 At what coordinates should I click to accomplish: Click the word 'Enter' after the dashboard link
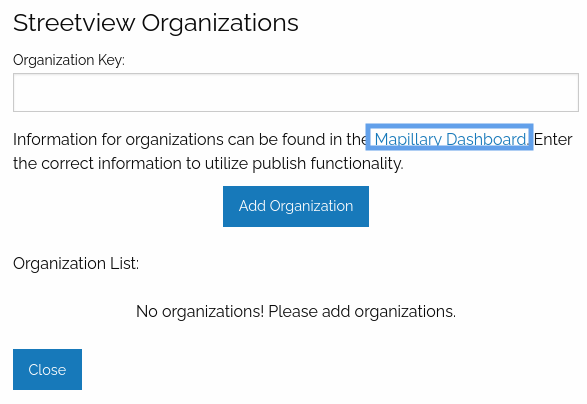553,140
